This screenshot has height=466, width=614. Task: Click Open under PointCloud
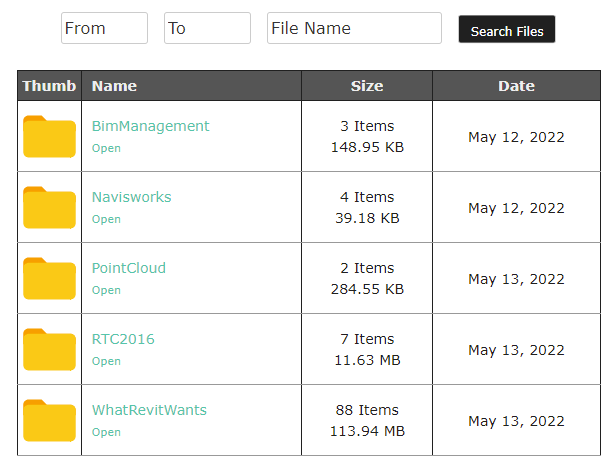[x=106, y=290]
